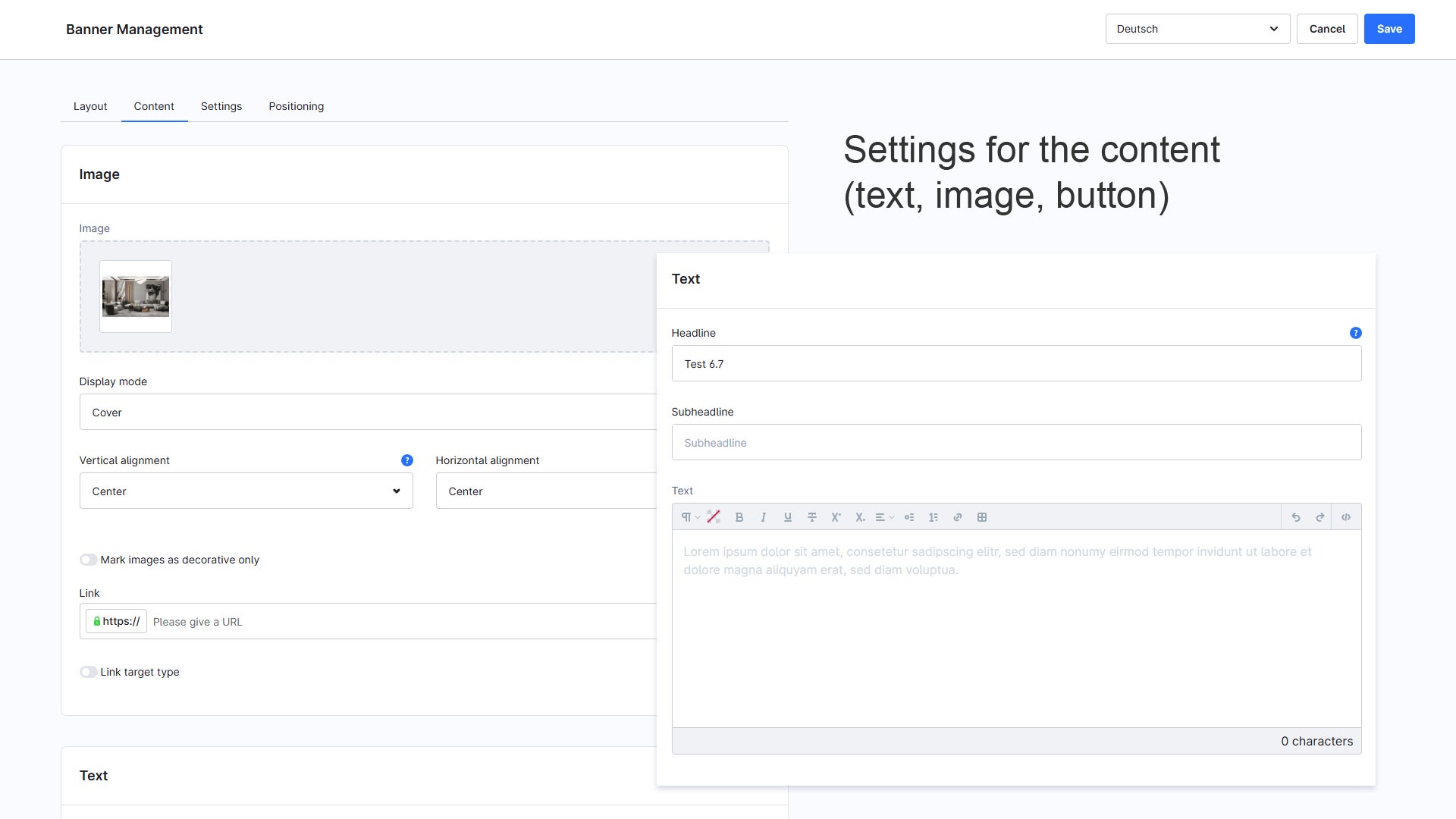Open the text alignment dropdown in editor
Screen dimensions: 1456x819
[884, 517]
